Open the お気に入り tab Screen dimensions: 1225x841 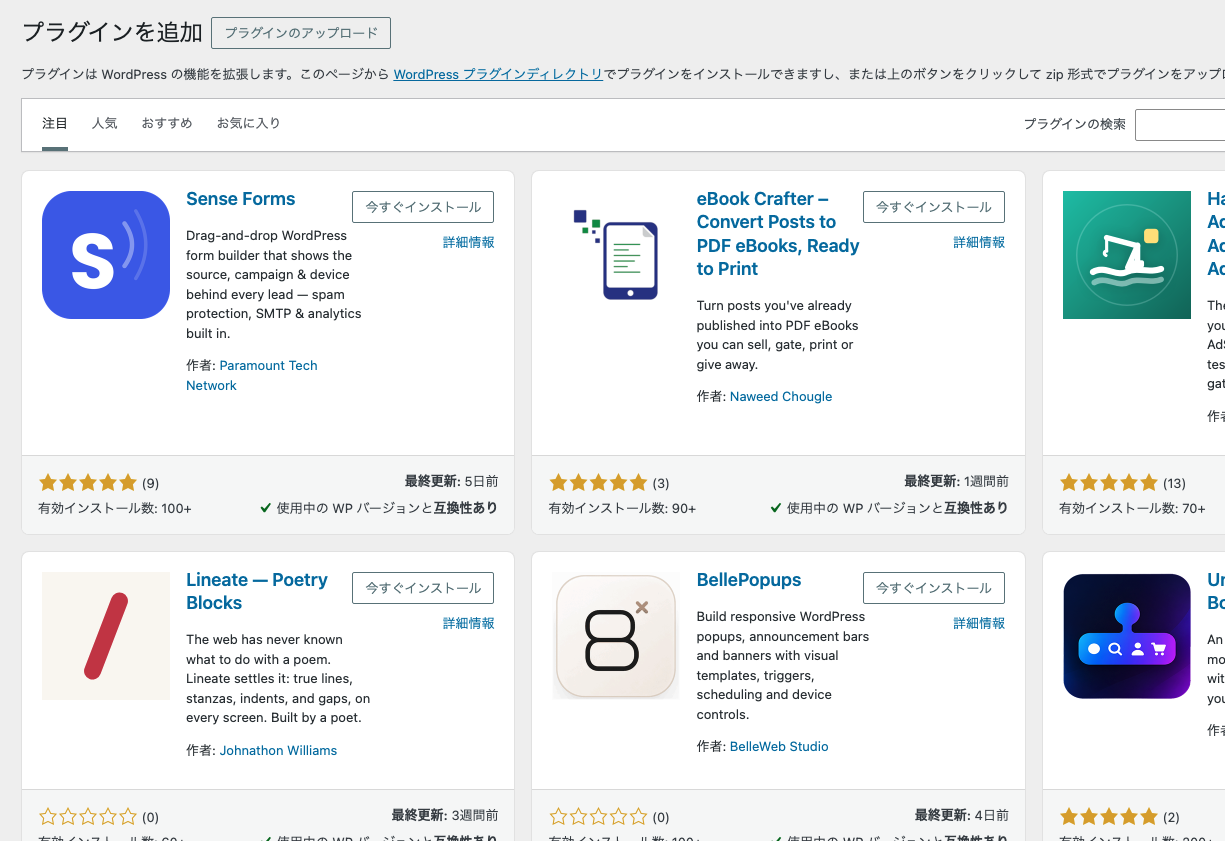tap(249, 124)
